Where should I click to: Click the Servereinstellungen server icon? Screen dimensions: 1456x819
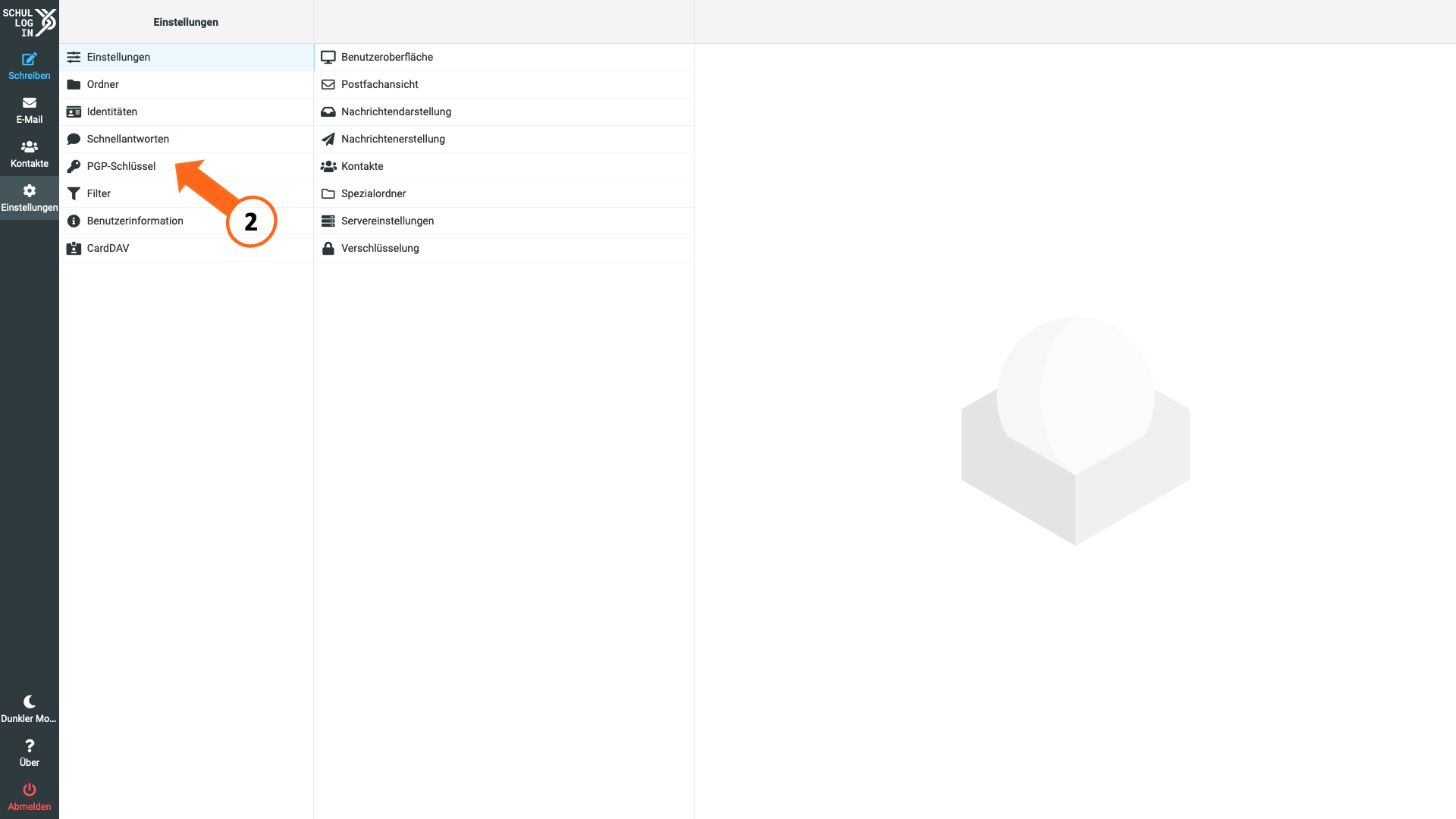(x=328, y=221)
